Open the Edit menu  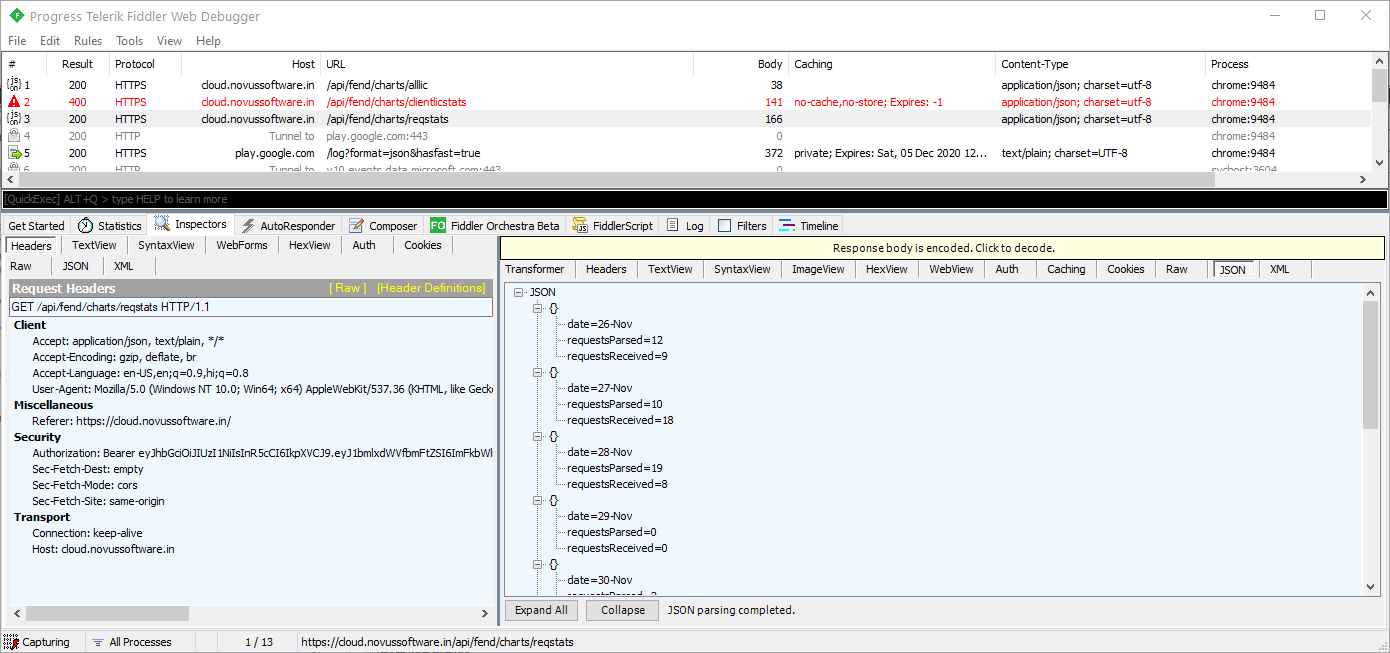coord(50,41)
